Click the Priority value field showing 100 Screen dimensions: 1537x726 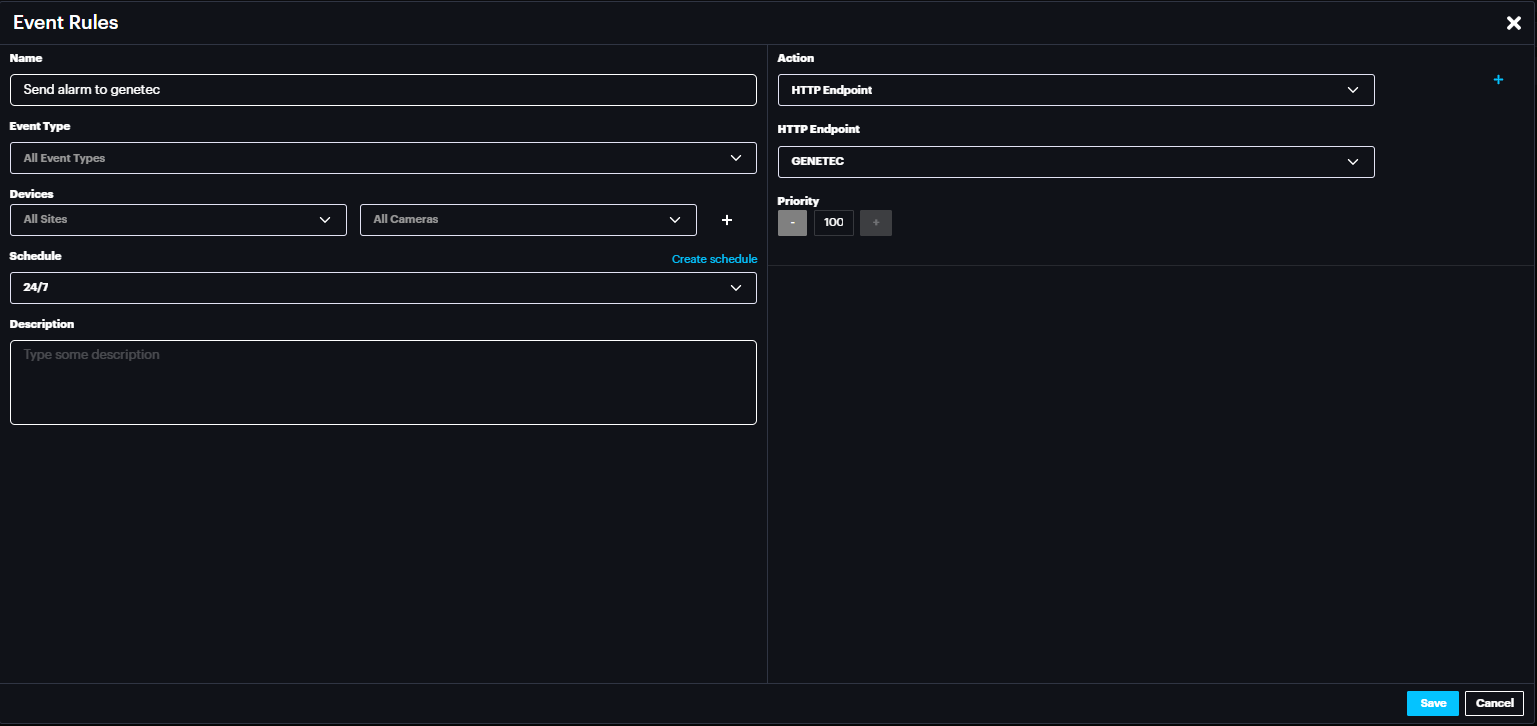coord(833,223)
